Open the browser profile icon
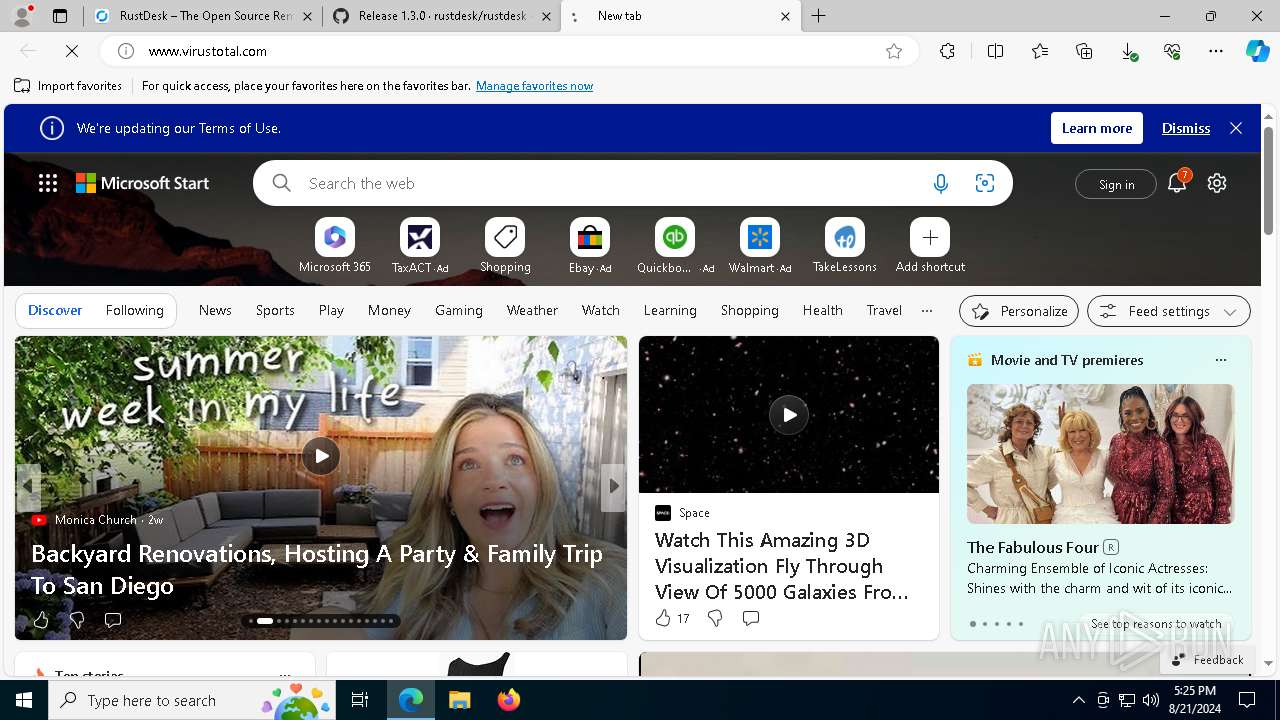1280x720 pixels. (20, 16)
